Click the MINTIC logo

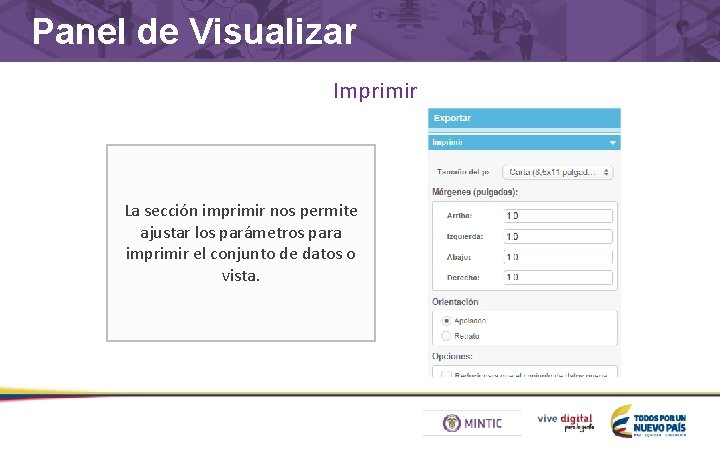pos(472,423)
